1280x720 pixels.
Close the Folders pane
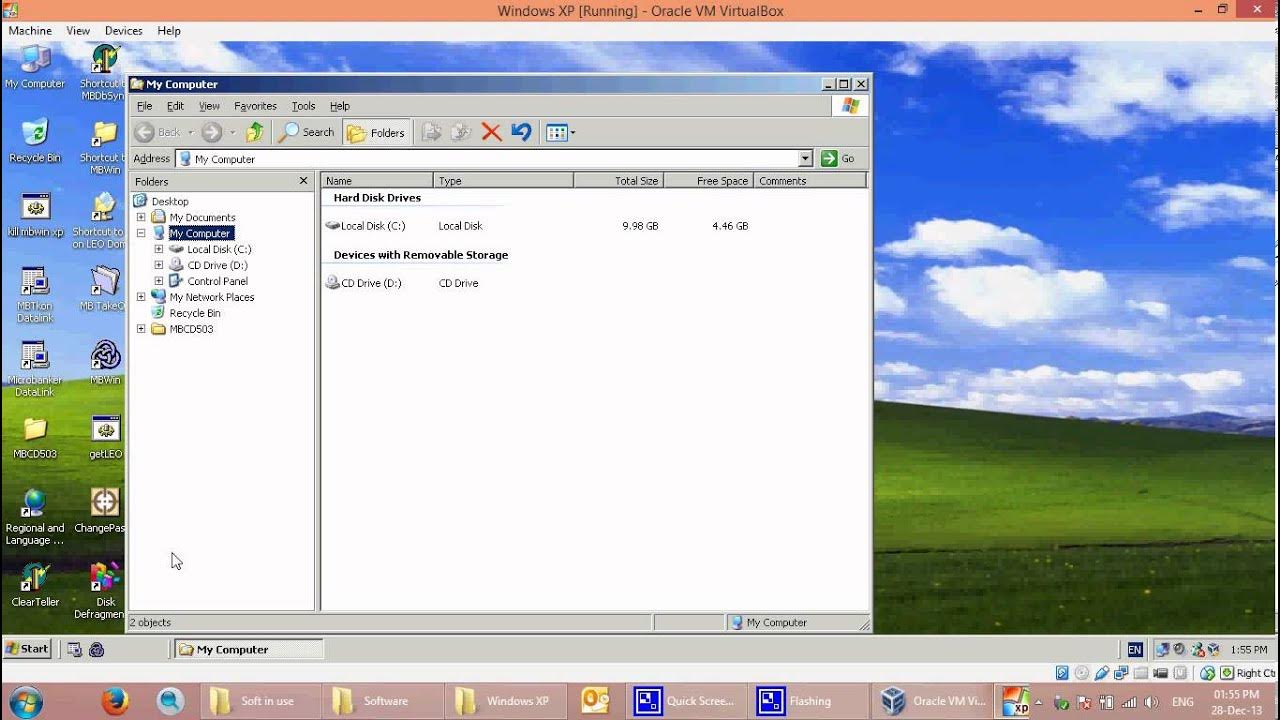[x=304, y=181]
